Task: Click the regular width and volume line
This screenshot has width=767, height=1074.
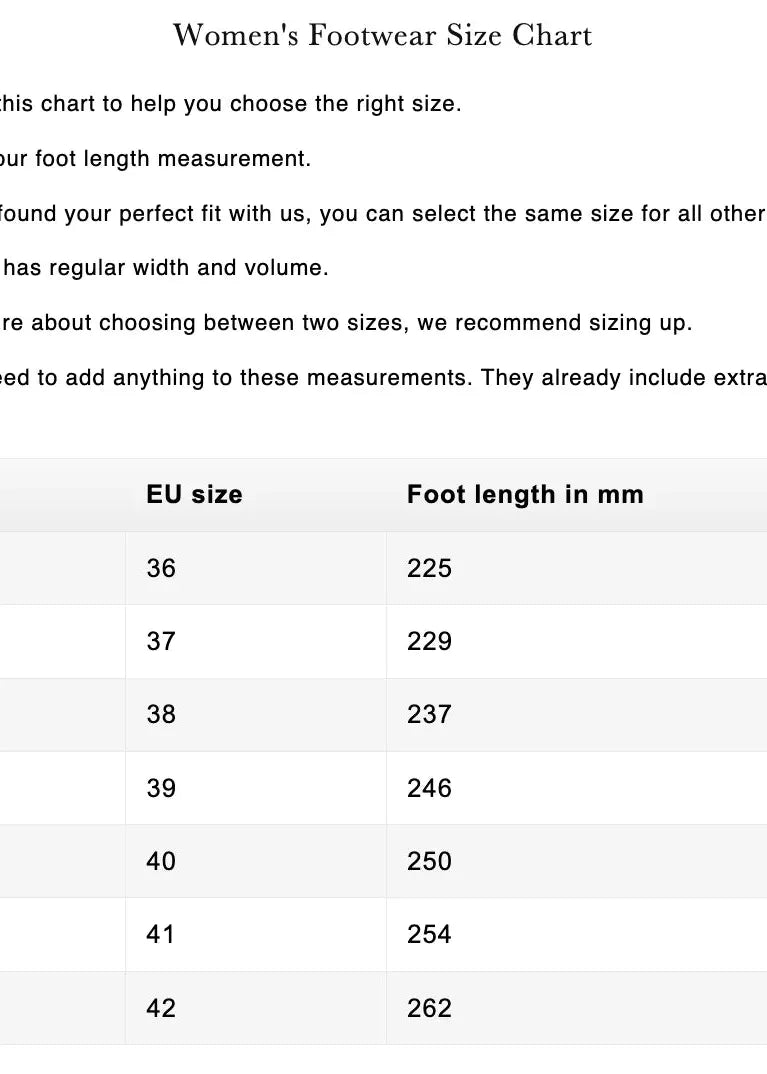Action: (x=165, y=268)
